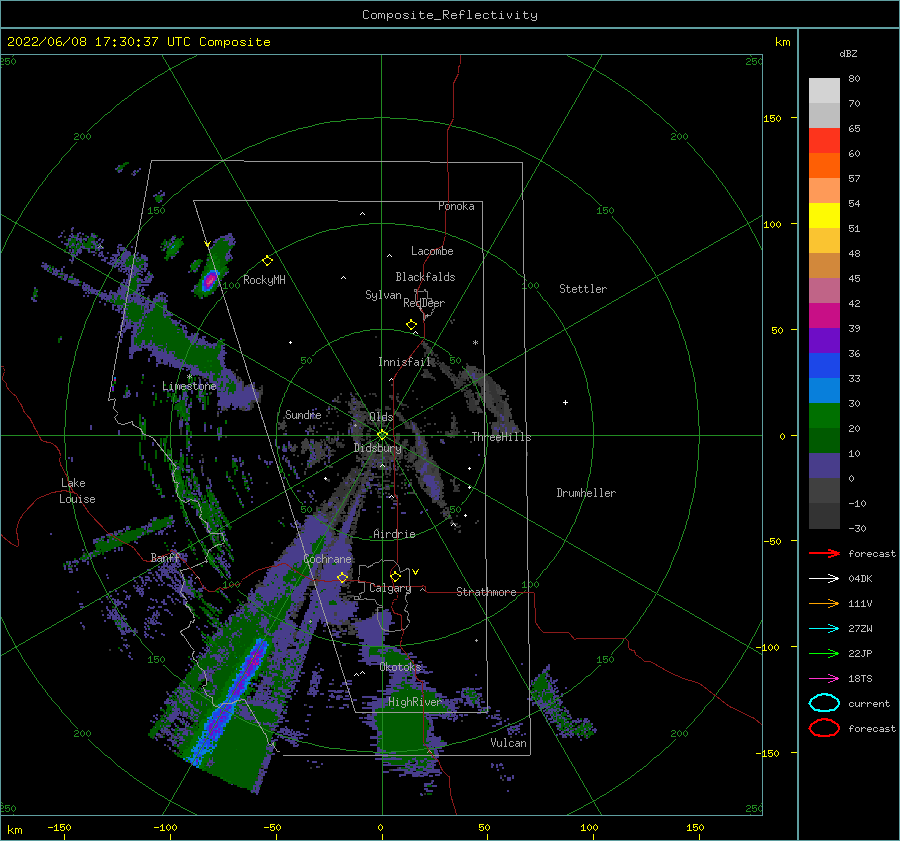Select the dark orange swatch below red
900x841 pixels.
pyautogui.click(x=824, y=165)
